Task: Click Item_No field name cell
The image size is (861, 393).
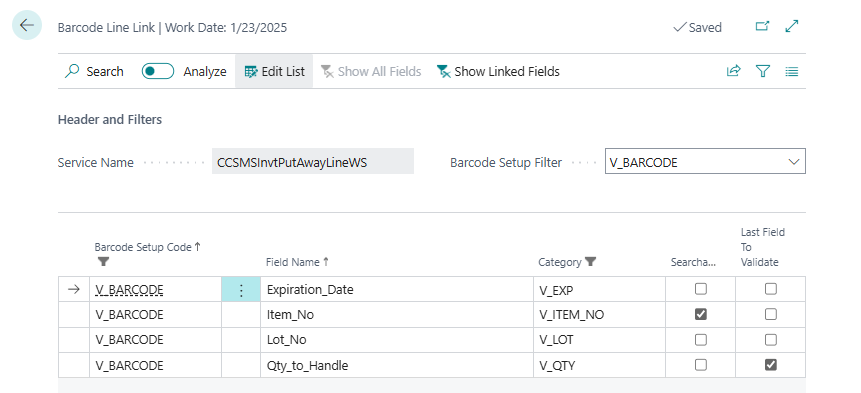Action: click(396, 315)
